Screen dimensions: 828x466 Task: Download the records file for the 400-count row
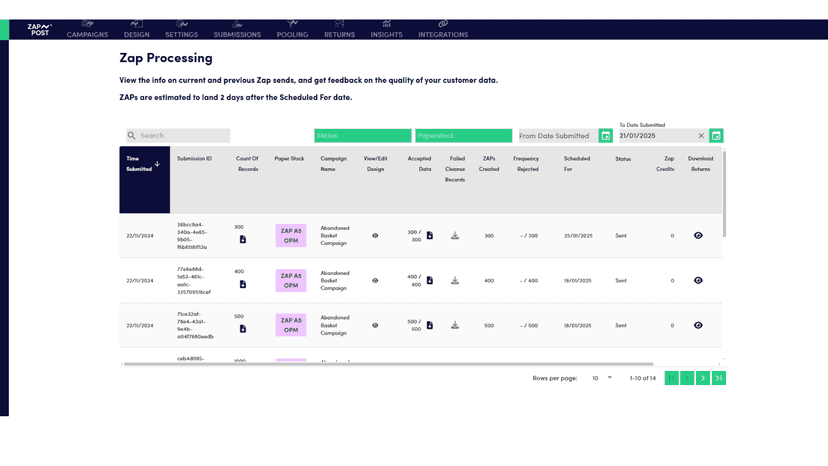point(243,284)
